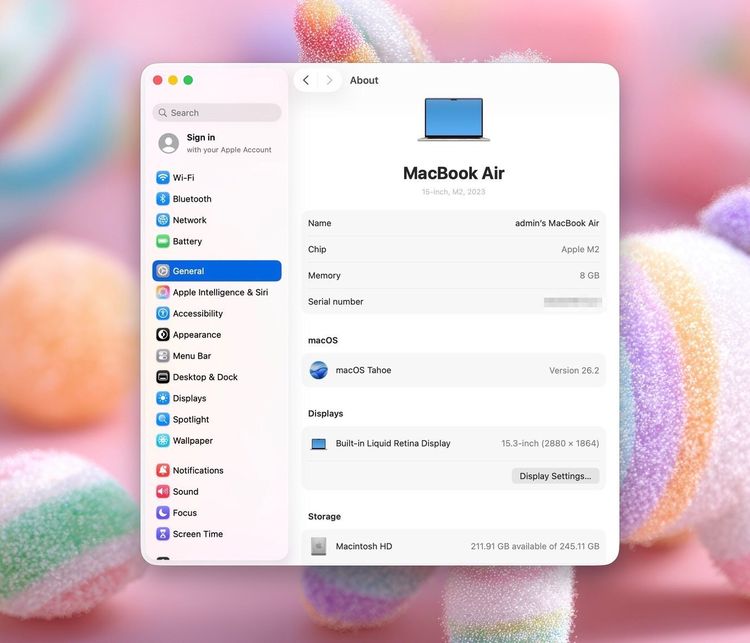750x643 pixels.
Task: Select General in the sidebar
Action: [217, 271]
